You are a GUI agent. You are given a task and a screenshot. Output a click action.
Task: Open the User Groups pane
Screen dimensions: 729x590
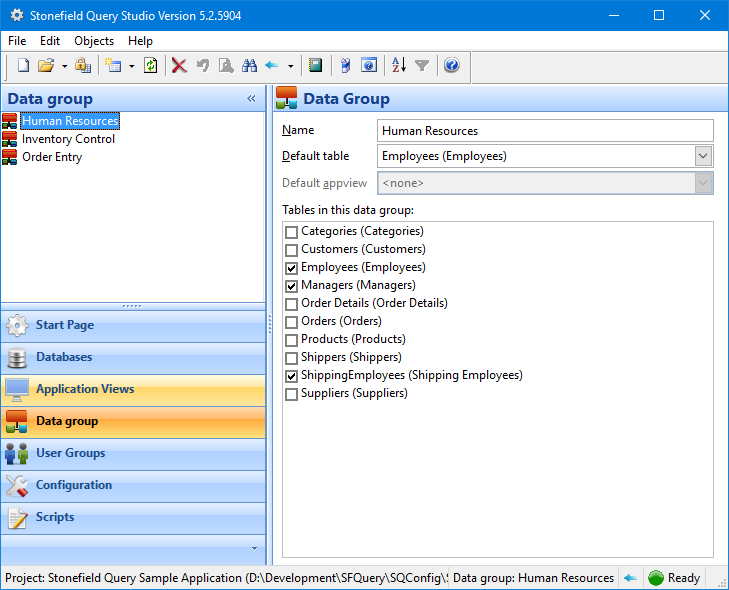tap(70, 453)
